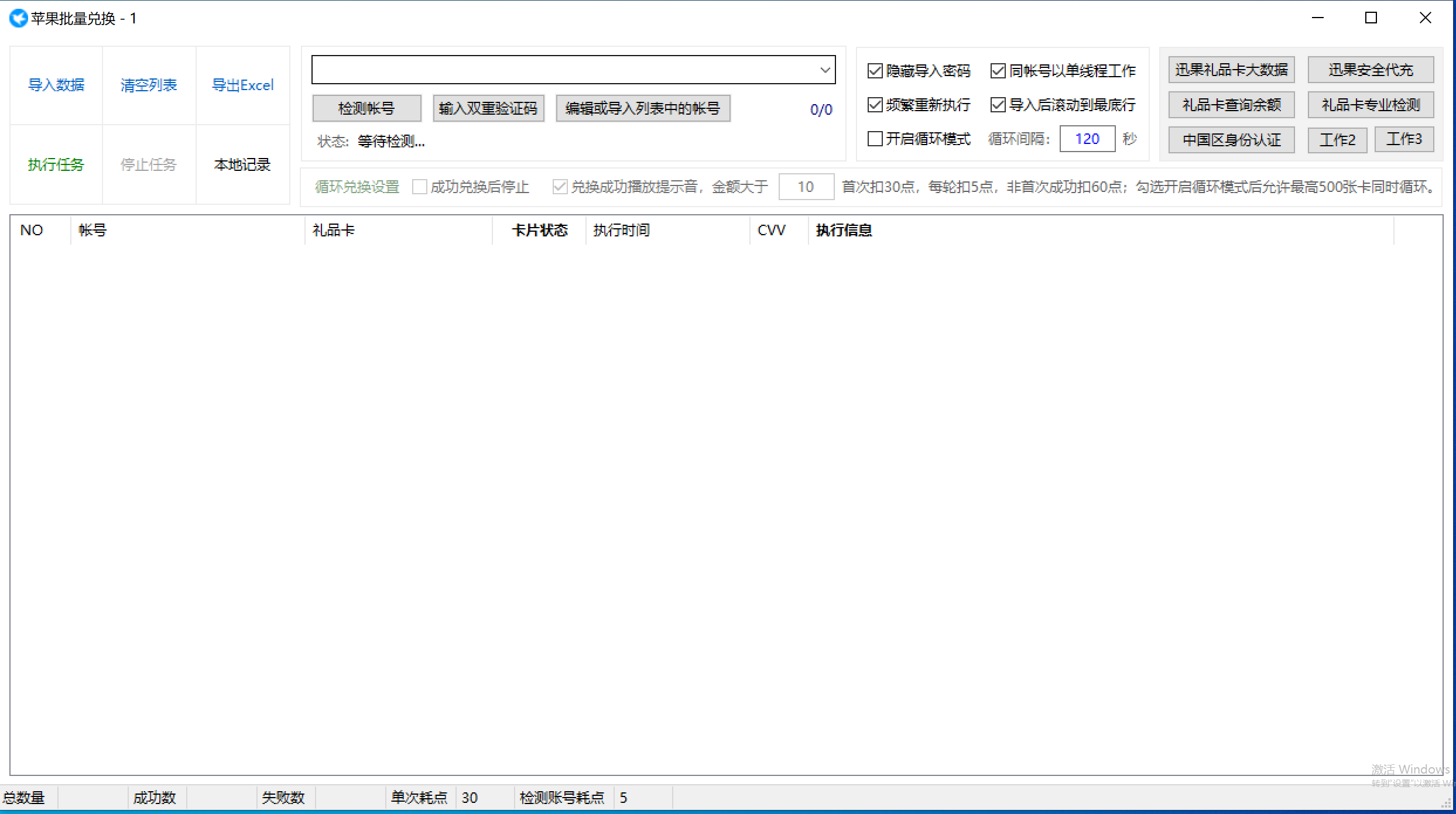
Task: Click 礼品卡专业检测 button
Action: 1371,105
